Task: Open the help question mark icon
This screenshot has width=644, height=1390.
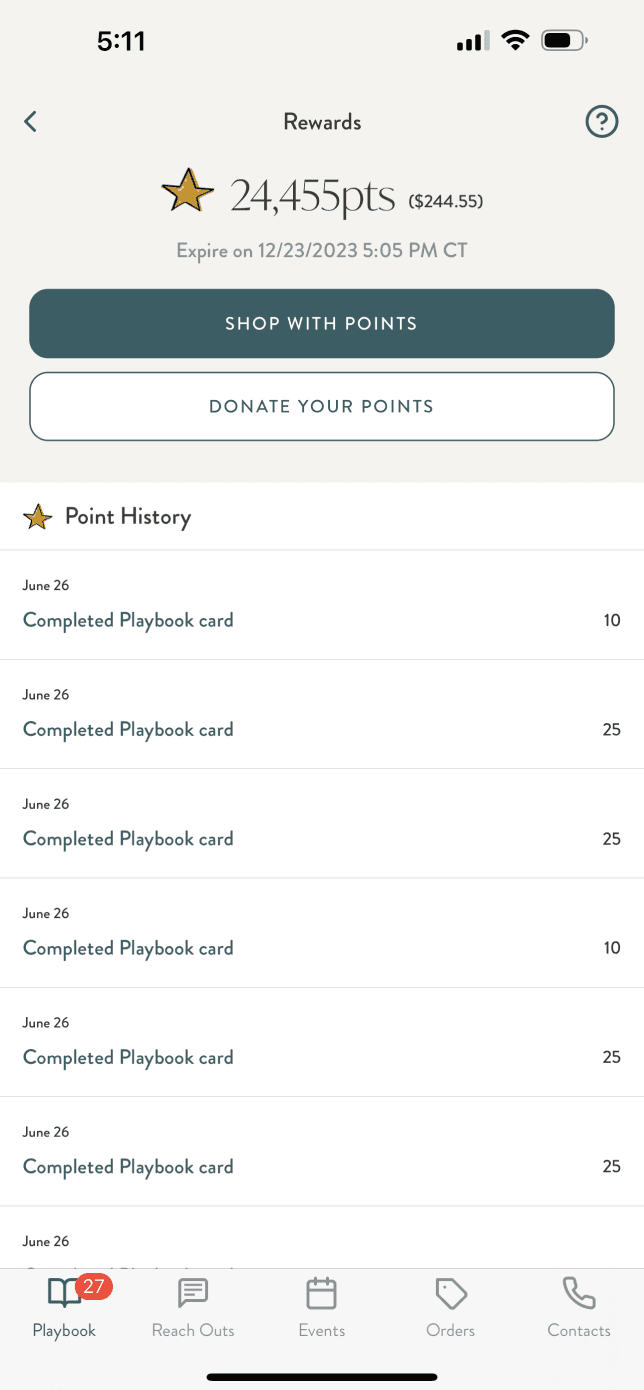Action: [x=600, y=122]
